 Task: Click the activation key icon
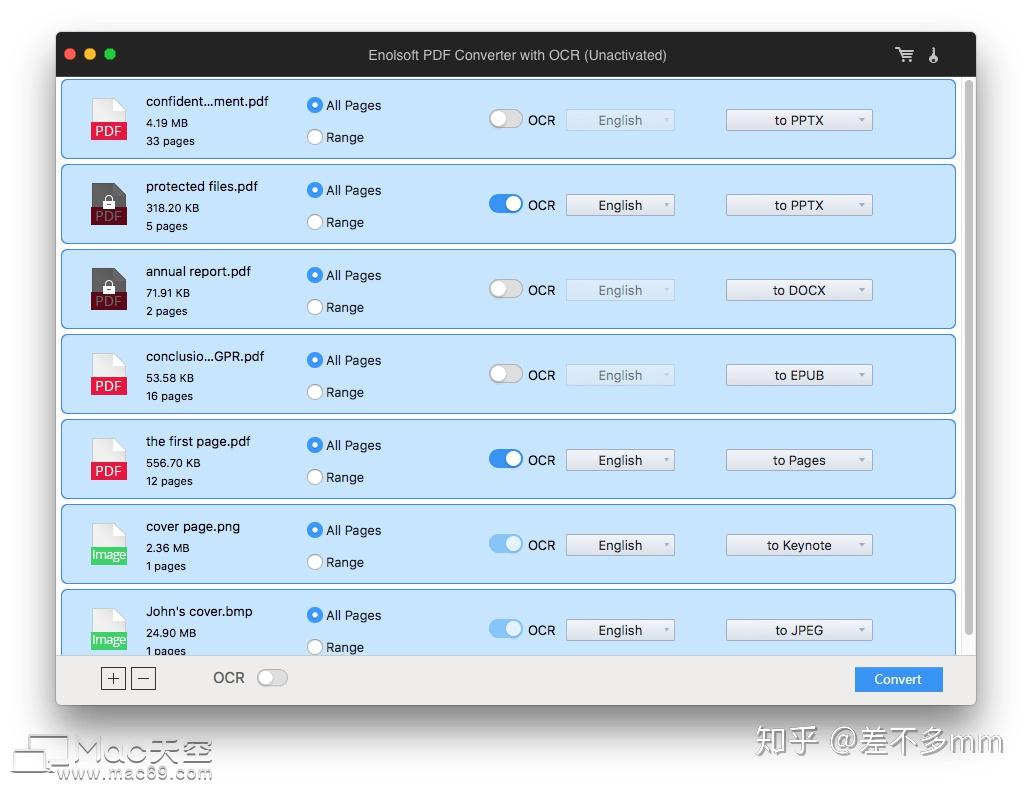tap(933, 55)
